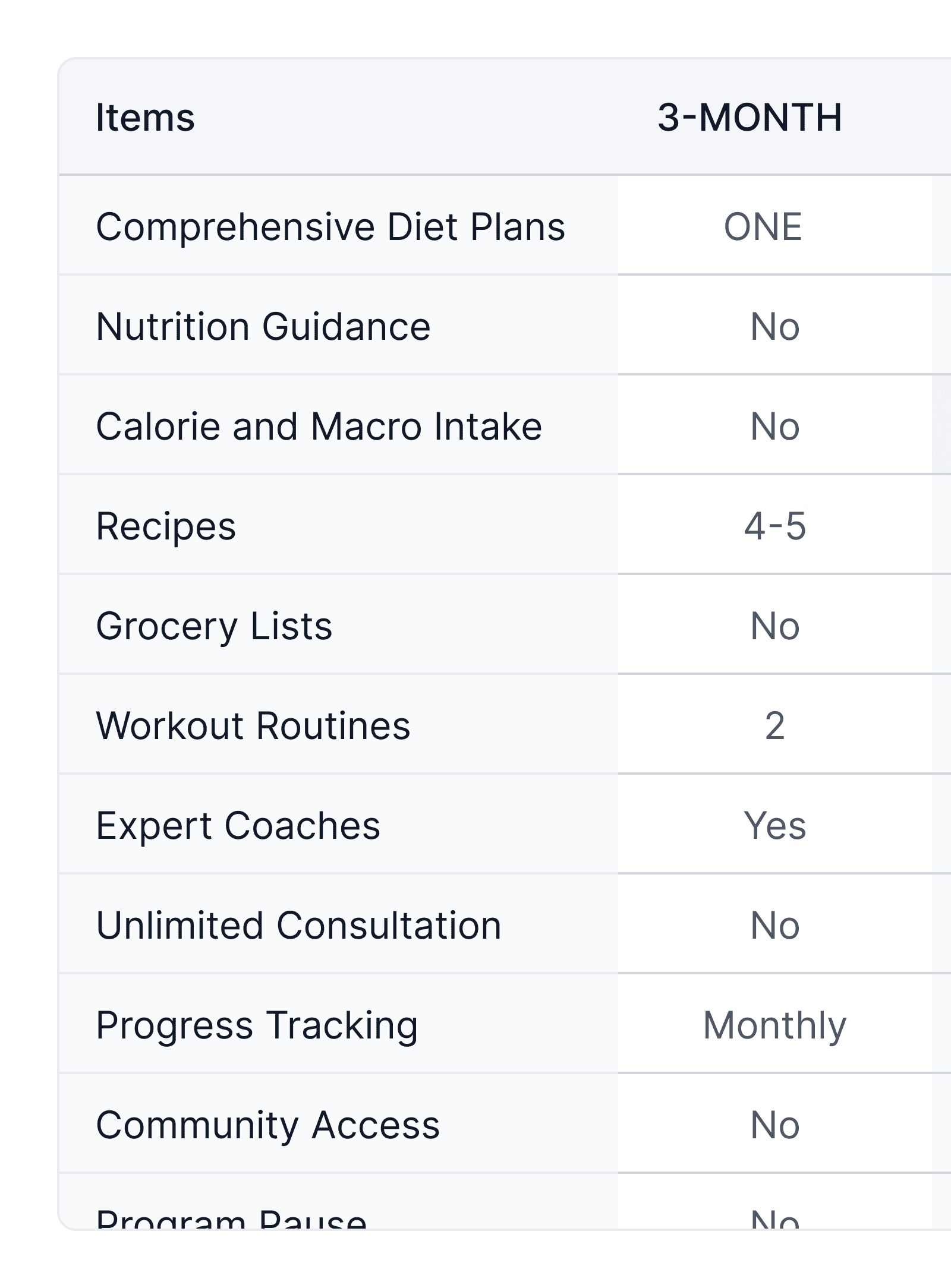951x1288 pixels.
Task: Click the Comprehensive Diet Plans row label
Action: tap(330, 227)
